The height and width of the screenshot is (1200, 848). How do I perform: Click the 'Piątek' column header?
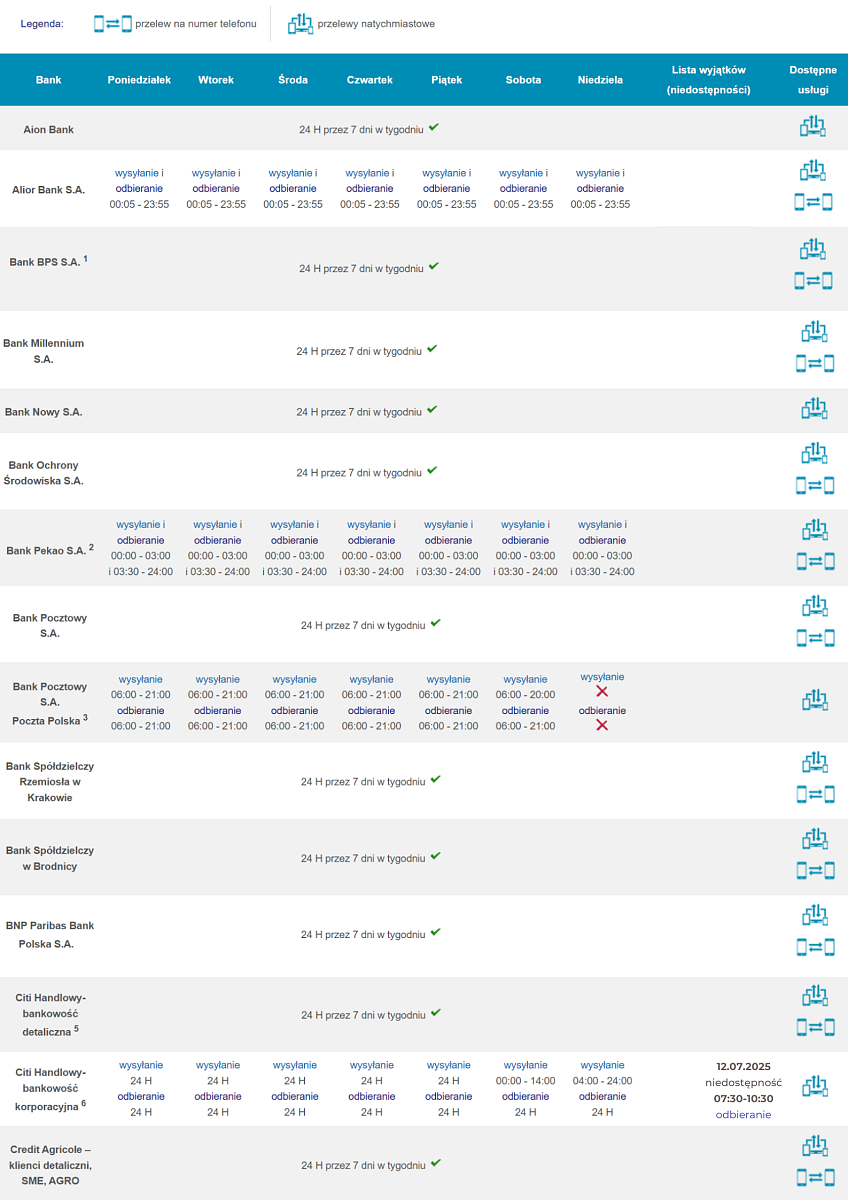(x=447, y=80)
